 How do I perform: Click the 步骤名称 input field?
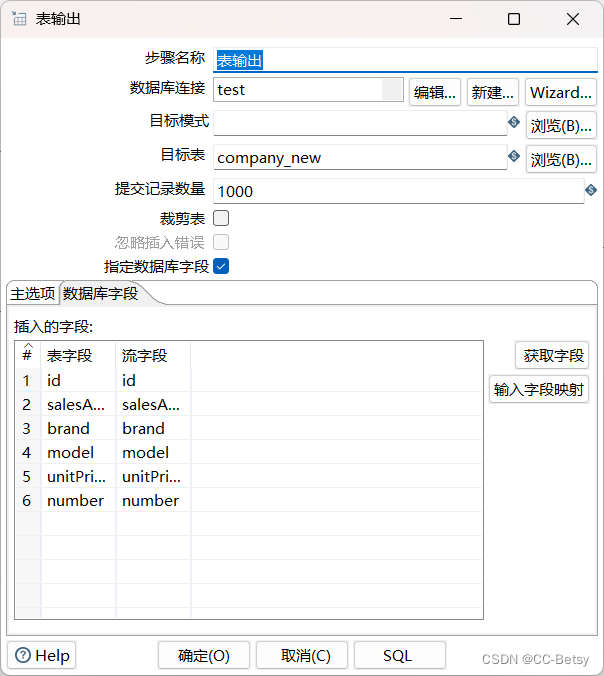pos(405,60)
